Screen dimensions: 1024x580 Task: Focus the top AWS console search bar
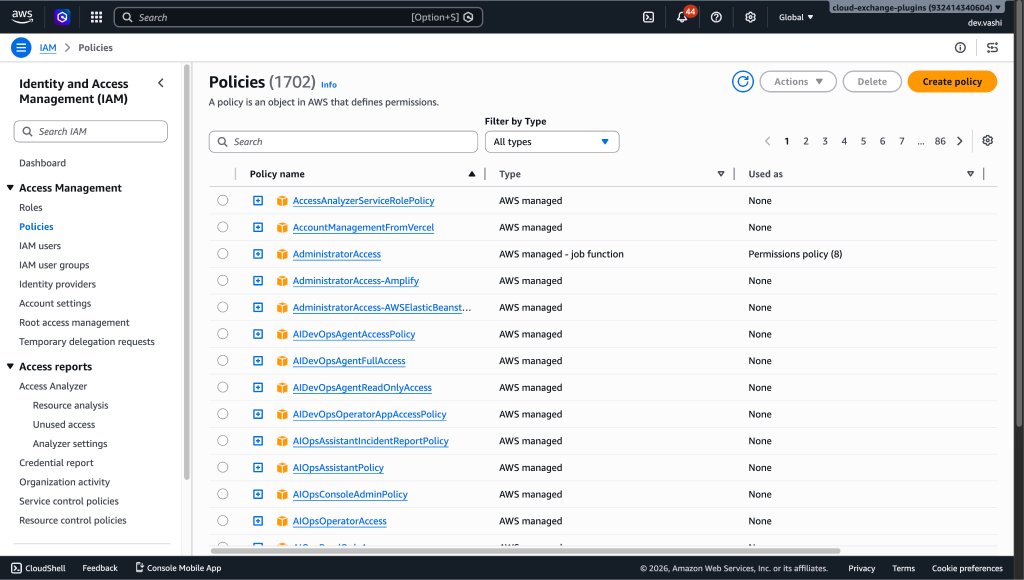(298, 18)
